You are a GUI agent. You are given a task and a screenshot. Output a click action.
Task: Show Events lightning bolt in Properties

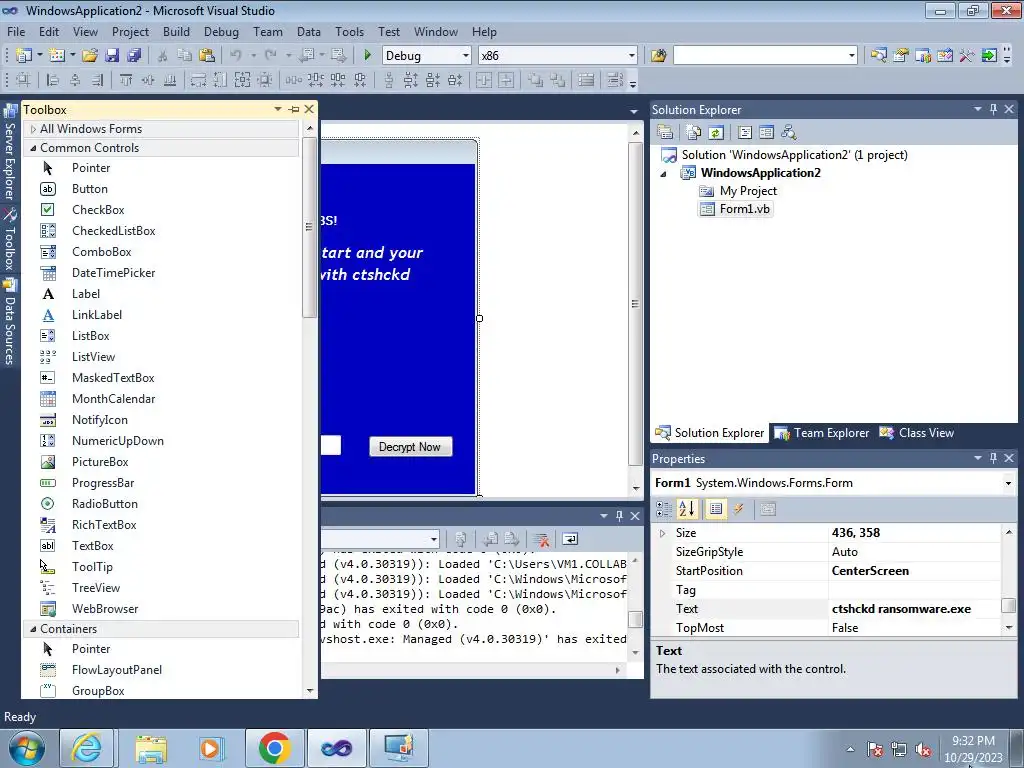[x=739, y=509]
